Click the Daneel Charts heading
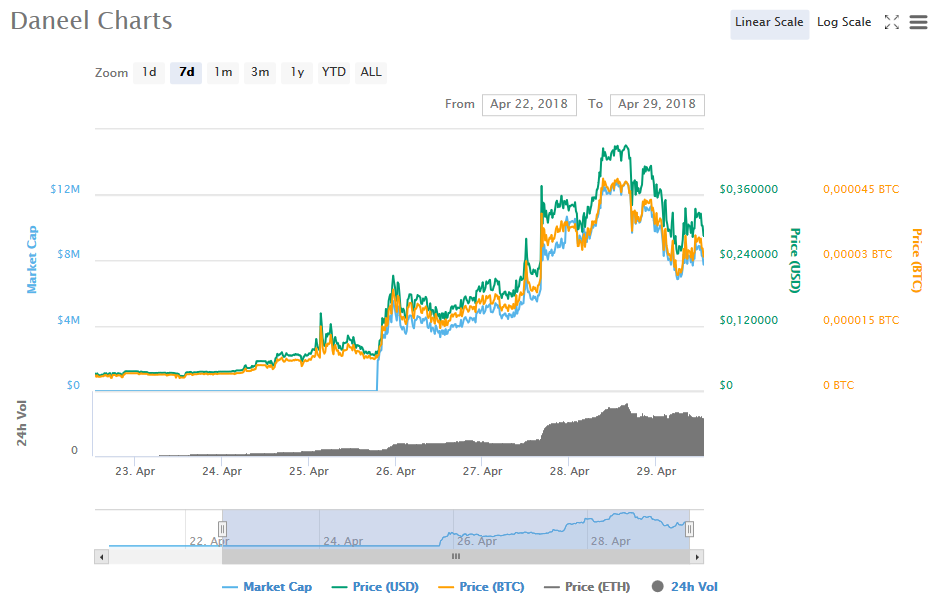The width and height of the screenshot is (936, 605). pyautogui.click(x=91, y=21)
